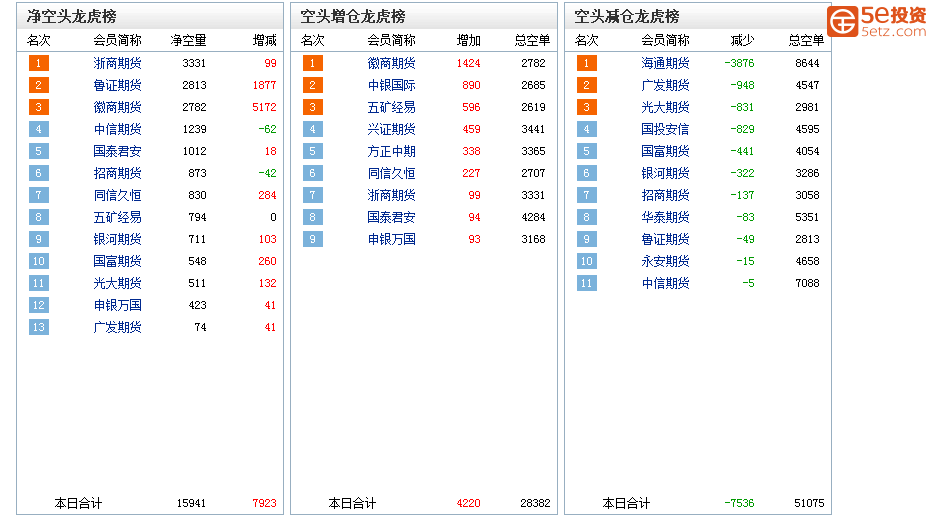Click the decrease total -7536
Image resolution: width=934 pixels, height=527 pixels.
click(739, 504)
